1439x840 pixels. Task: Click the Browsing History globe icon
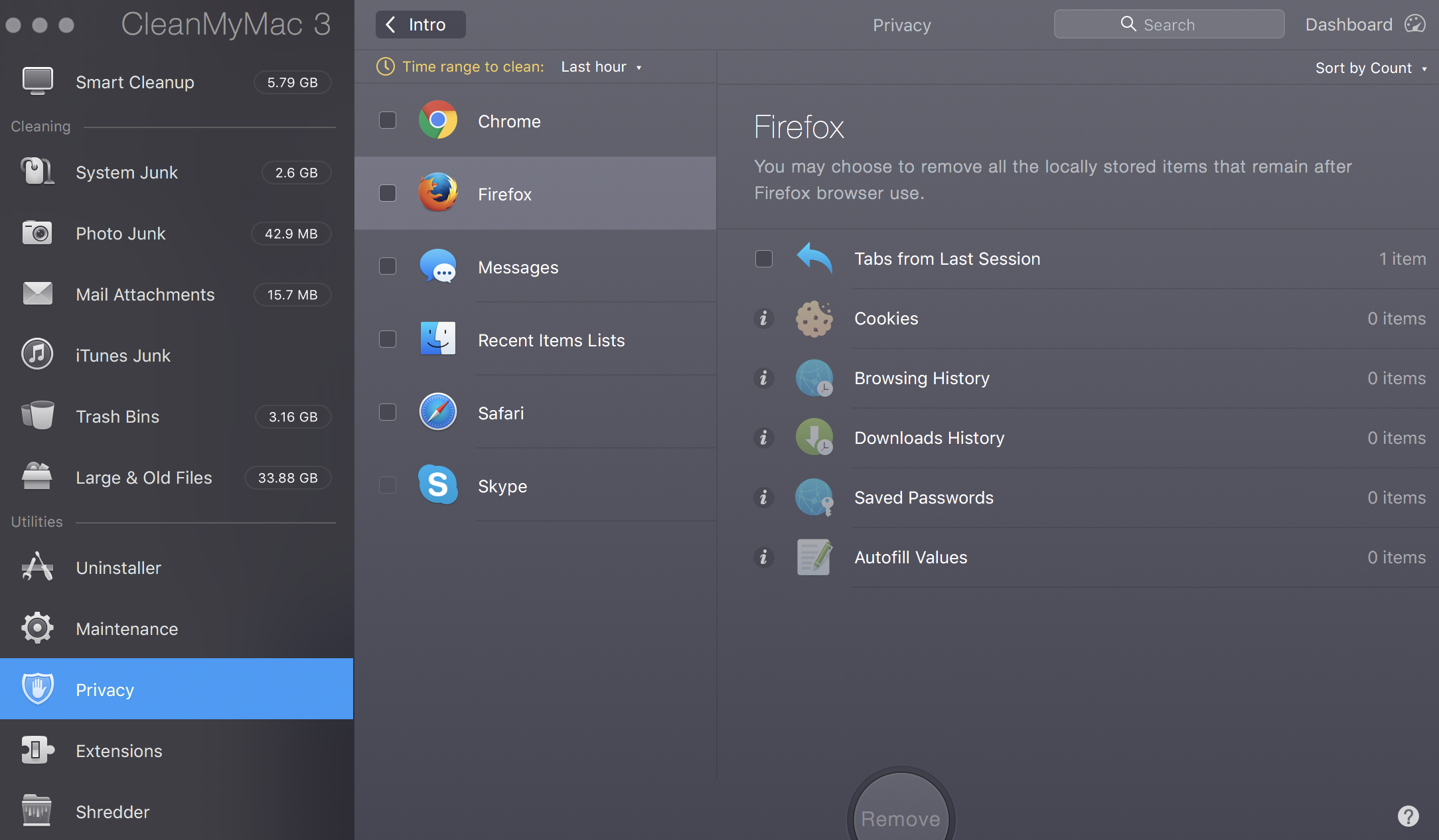pyautogui.click(x=814, y=378)
